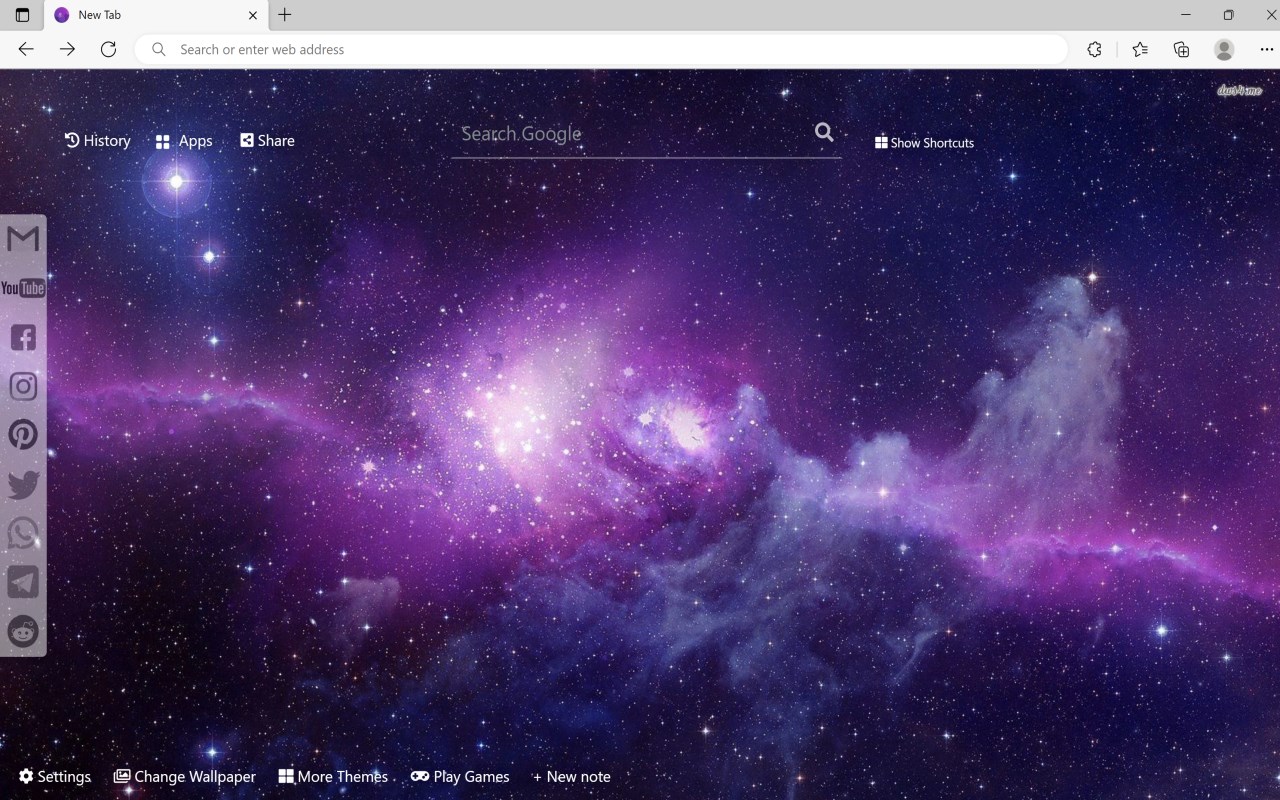Go forward using the browser forward arrow

(x=67, y=49)
